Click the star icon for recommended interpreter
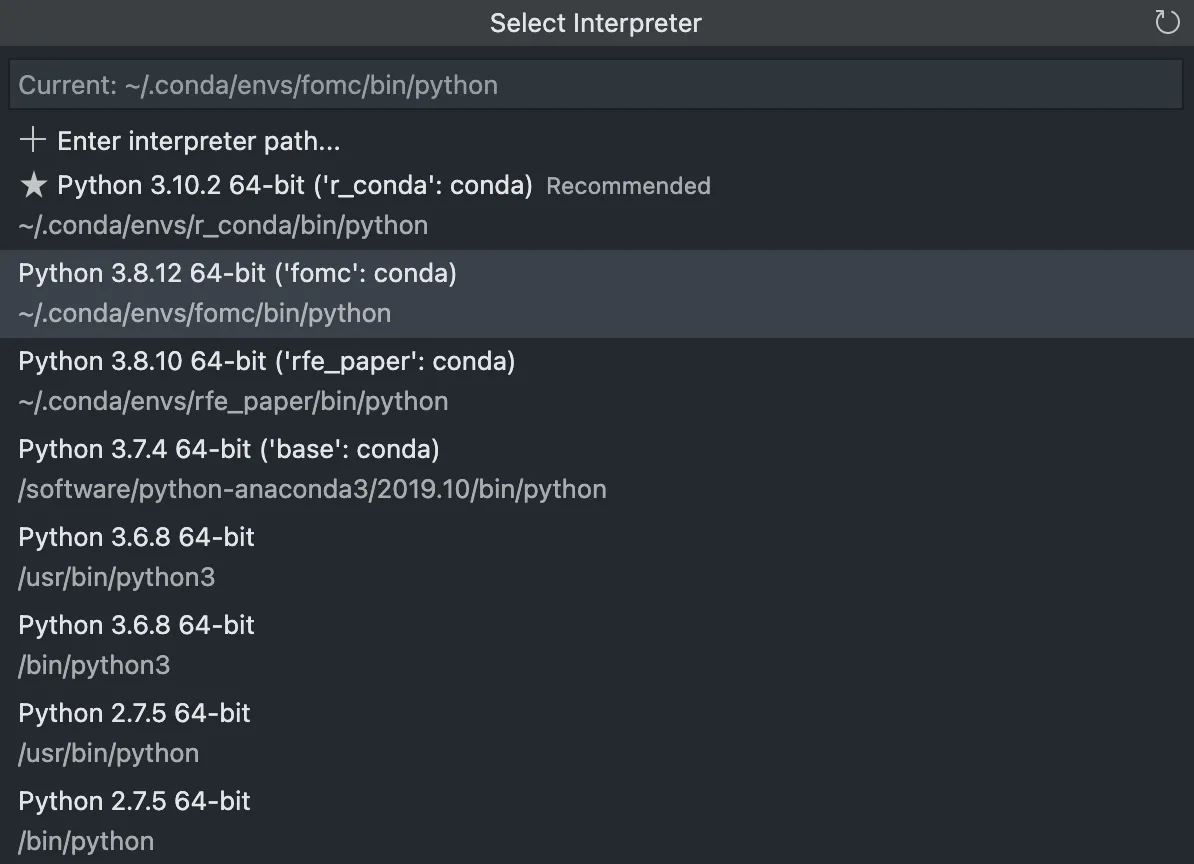 (x=34, y=185)
